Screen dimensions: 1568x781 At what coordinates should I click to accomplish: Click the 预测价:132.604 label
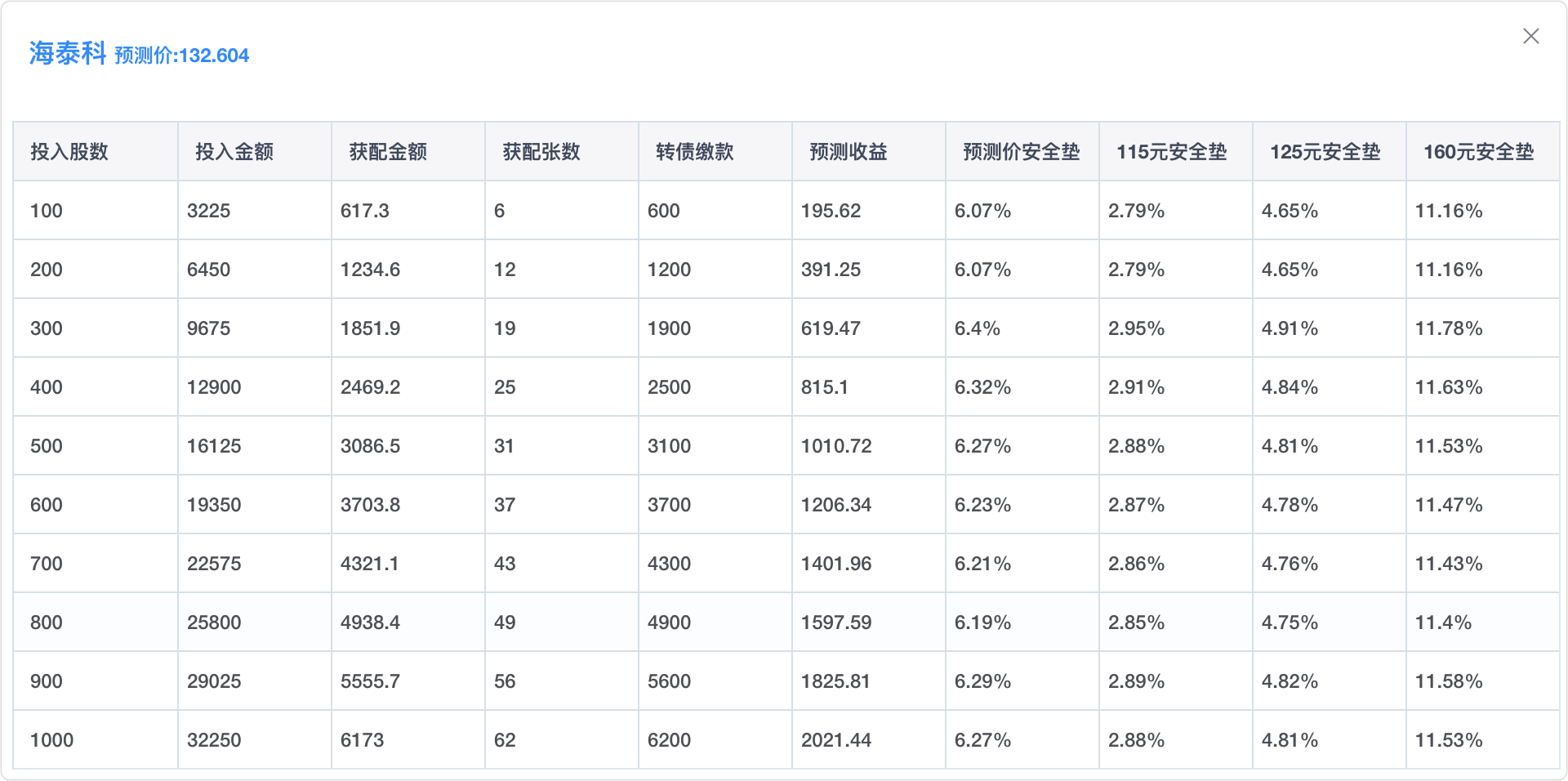tap(181, 56)
